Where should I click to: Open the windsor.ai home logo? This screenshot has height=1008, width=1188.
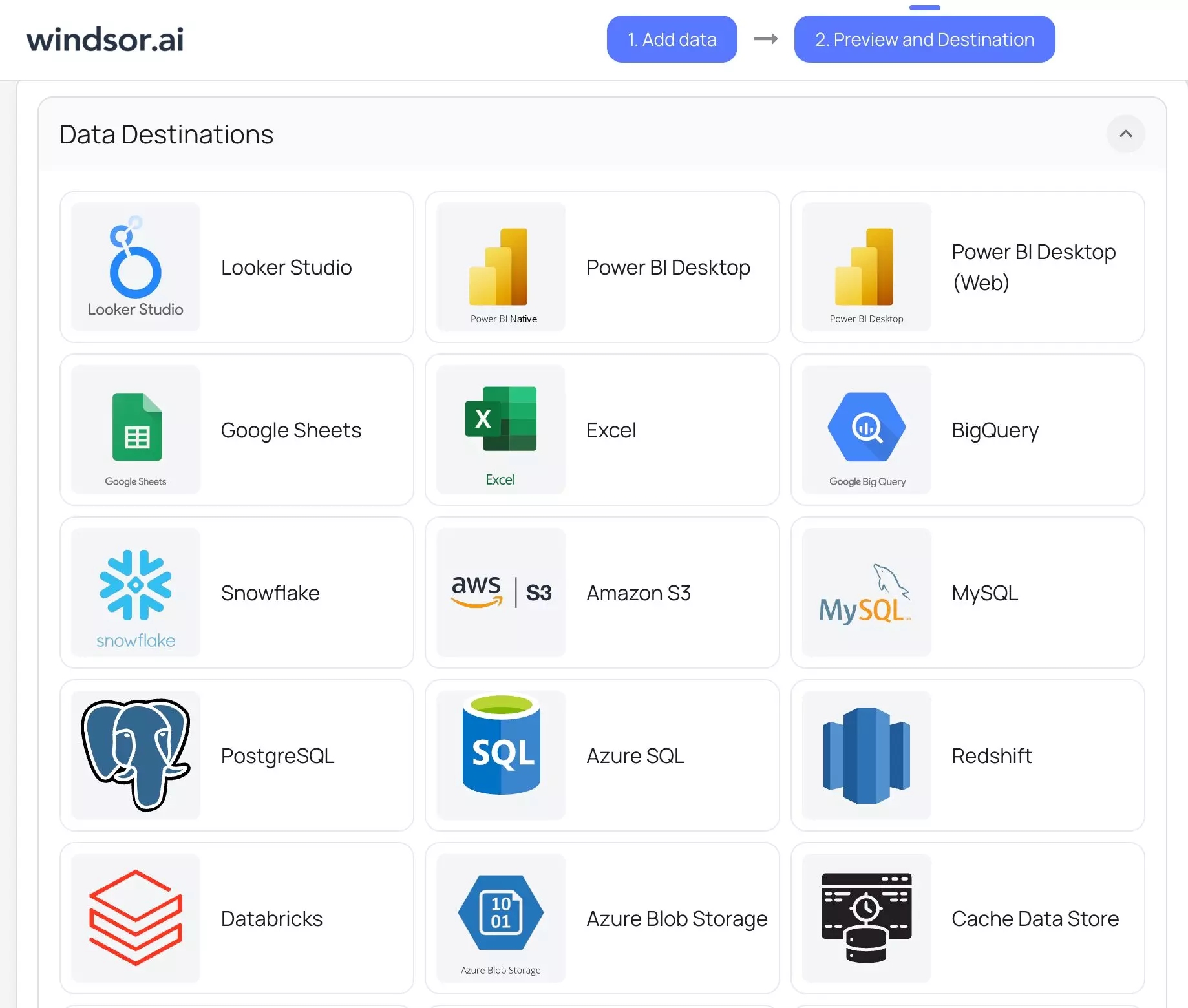coord(105,39)
